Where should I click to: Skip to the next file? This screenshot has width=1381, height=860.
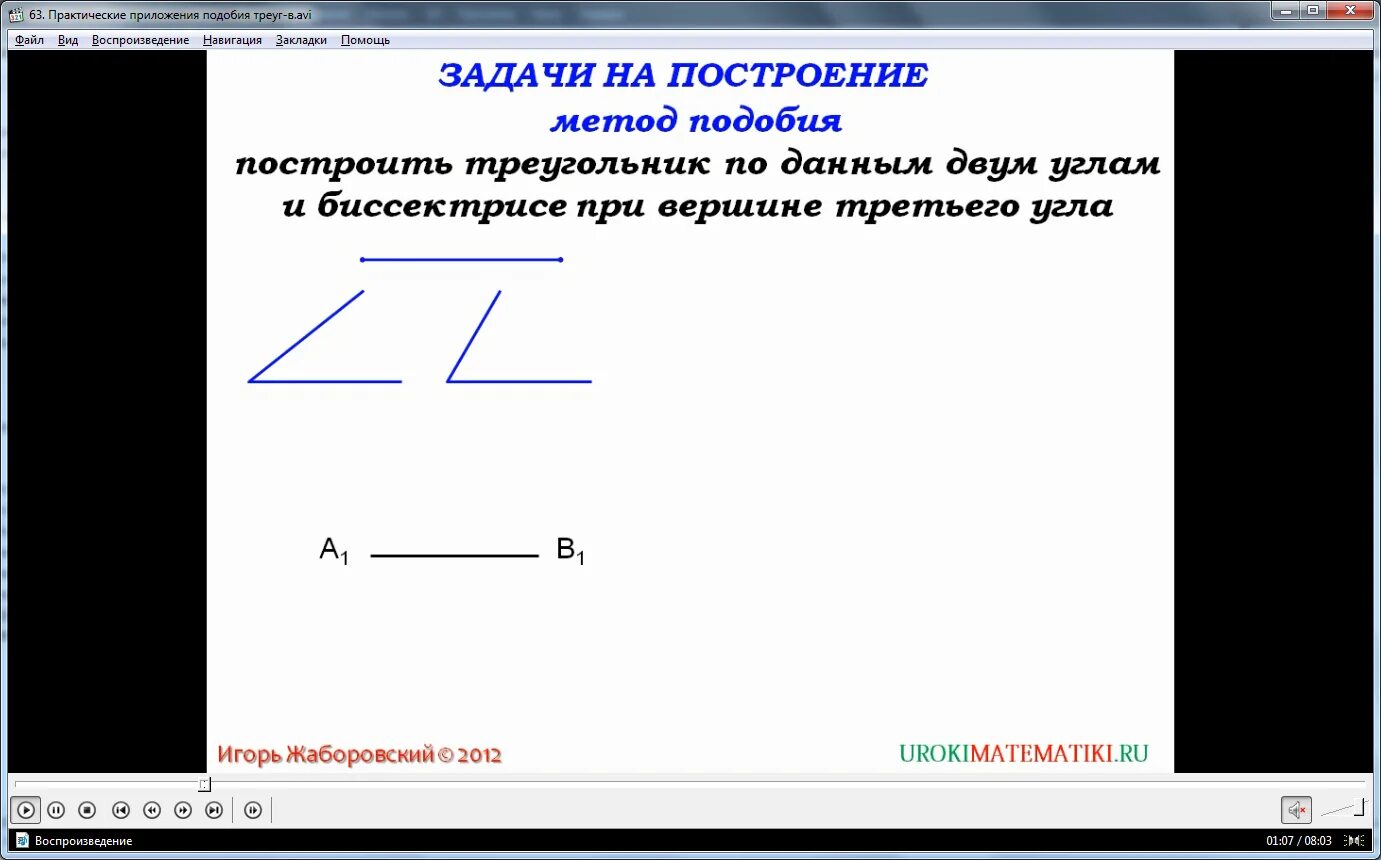(x=214, y=810)
